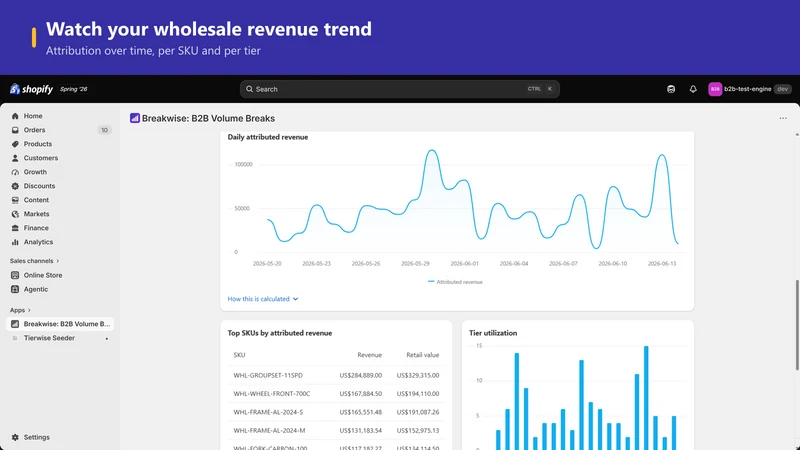Open Finance in sidebar
Image resolution: width=800 pixels, height=450 pixels.
[x=36, y=228]
